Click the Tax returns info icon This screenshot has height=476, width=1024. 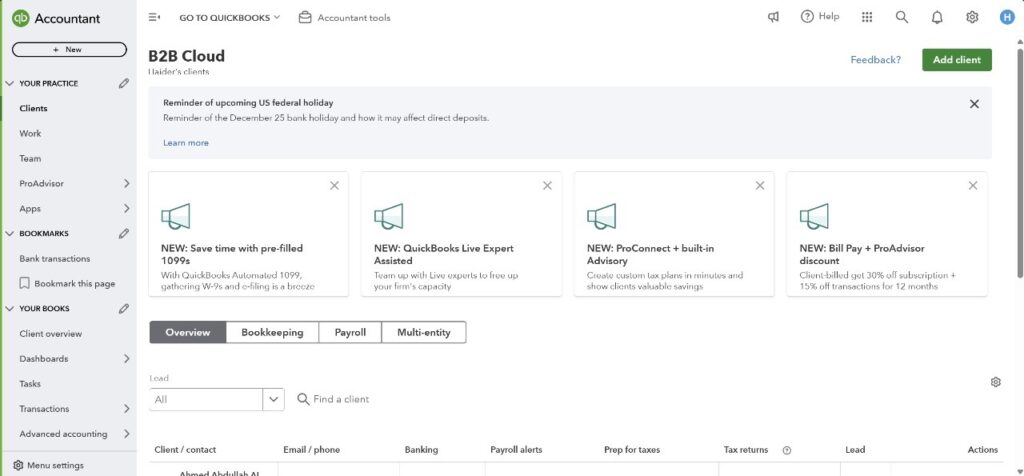(x=787, y=450)
